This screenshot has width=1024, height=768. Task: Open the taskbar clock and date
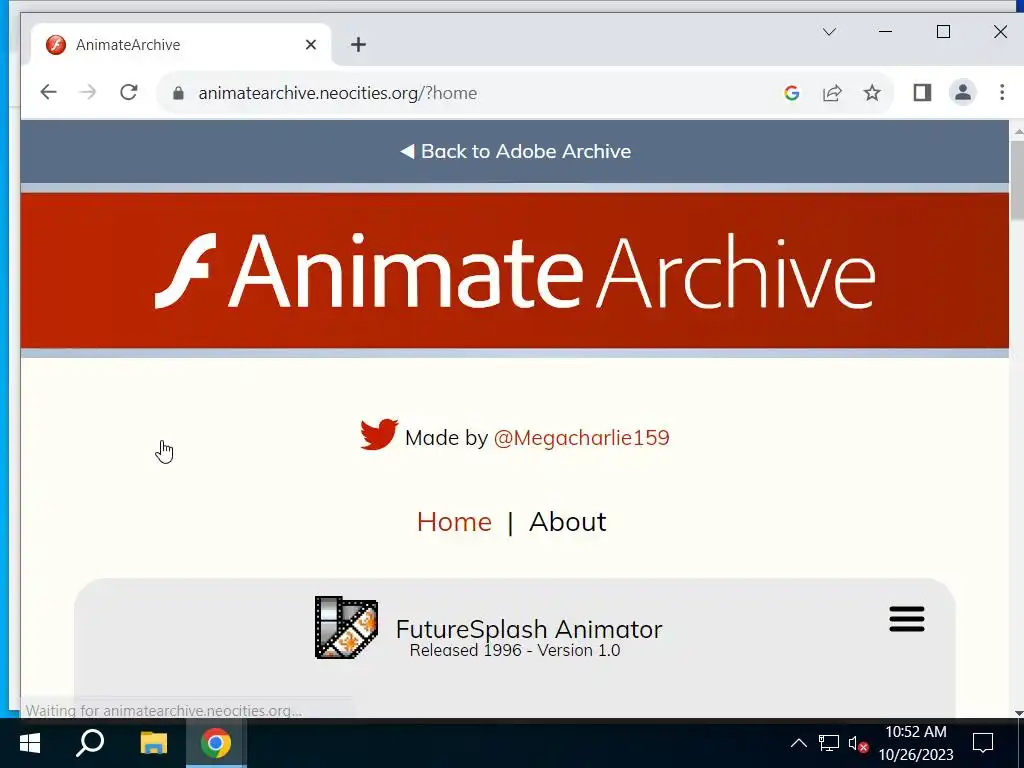(916, 743)
